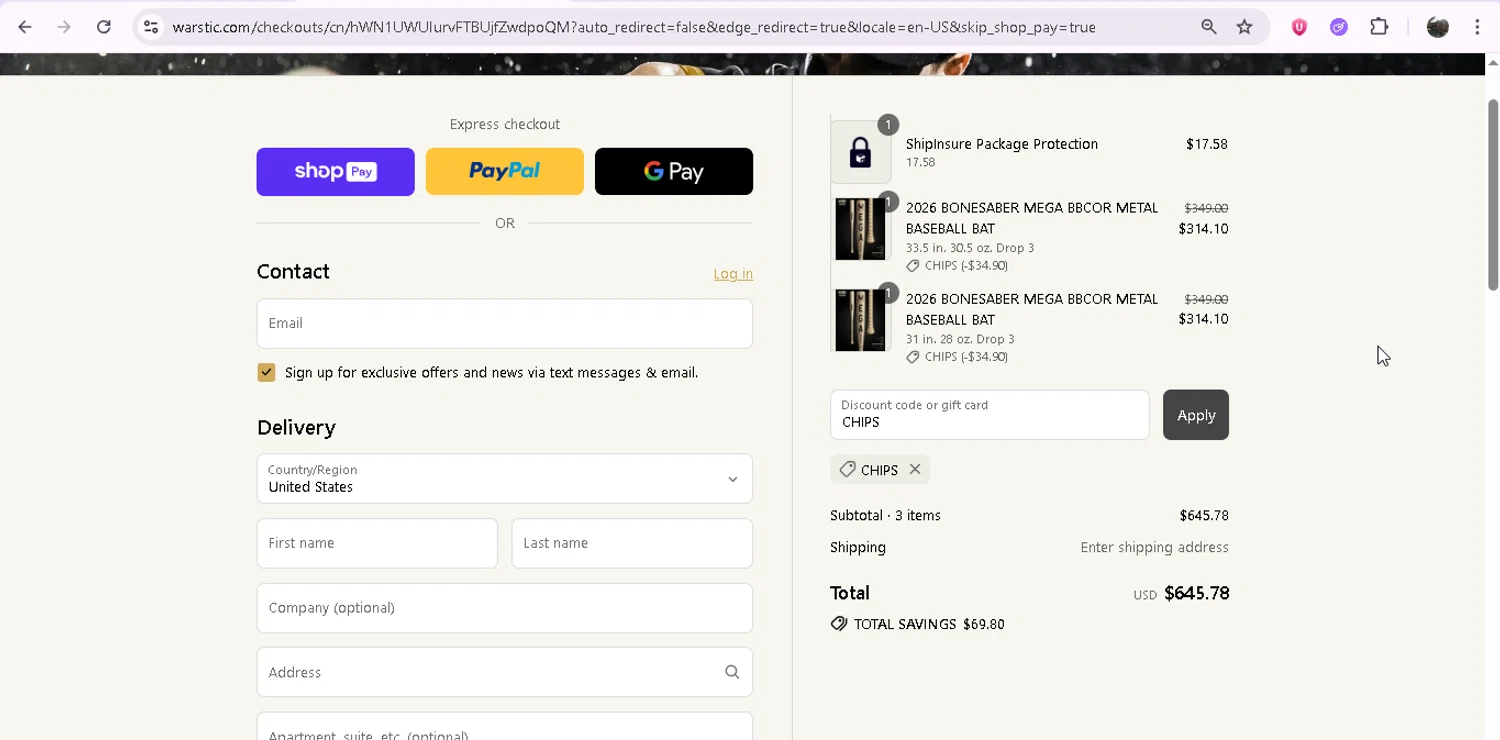This screenshot has height=740, width=1500.
Task: Click TOTAL SAVINGS $69.80 text
Action: [929, 624]
